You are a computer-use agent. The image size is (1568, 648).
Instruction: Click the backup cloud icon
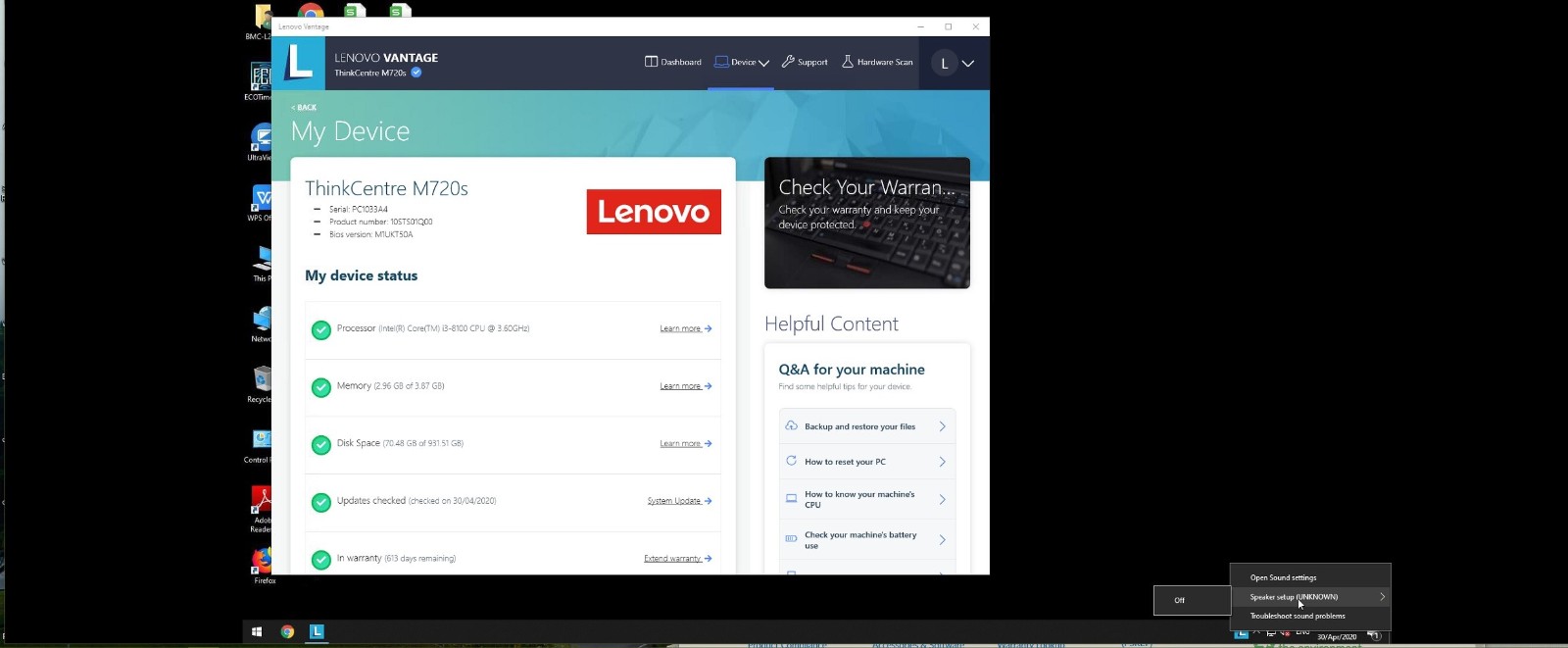coord(792,425)
